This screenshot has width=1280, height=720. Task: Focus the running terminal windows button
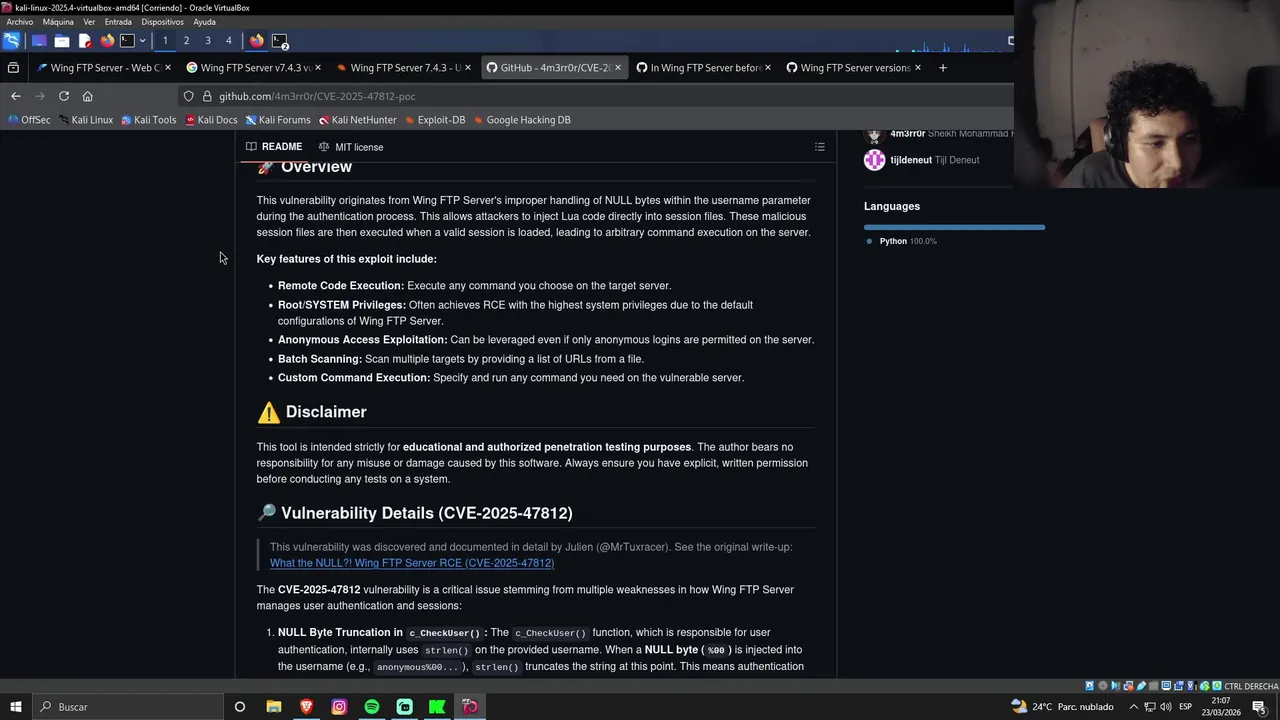280,41
